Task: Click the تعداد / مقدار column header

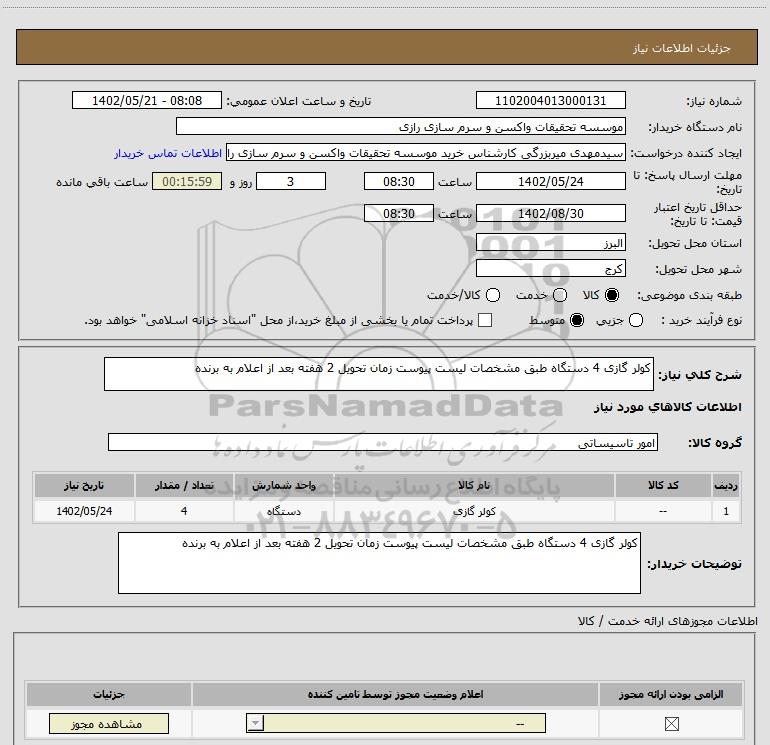Action: pyautogui.click(x=184, y=485)
